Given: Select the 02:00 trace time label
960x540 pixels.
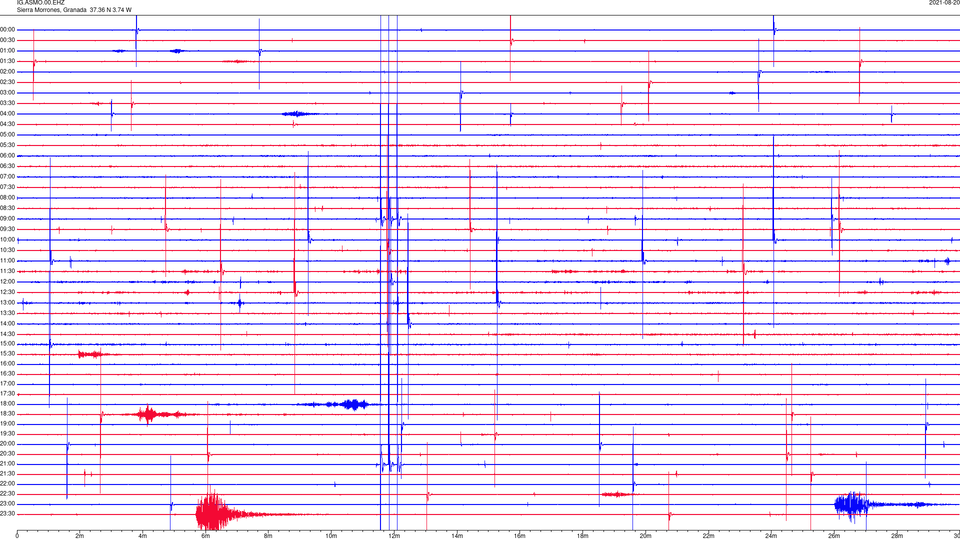Looking at the screenshot, I should point(8,72).
